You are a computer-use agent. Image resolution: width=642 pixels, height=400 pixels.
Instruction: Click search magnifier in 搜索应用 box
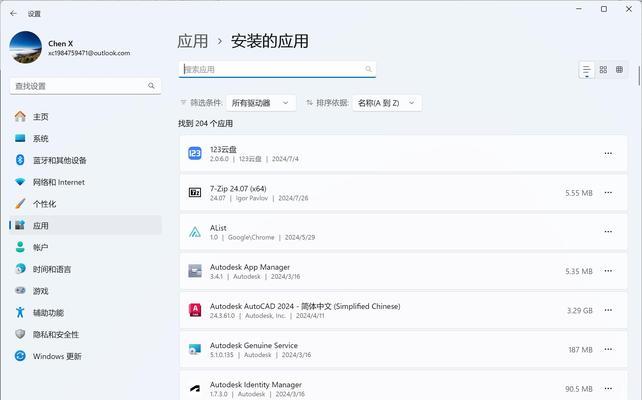368,69
